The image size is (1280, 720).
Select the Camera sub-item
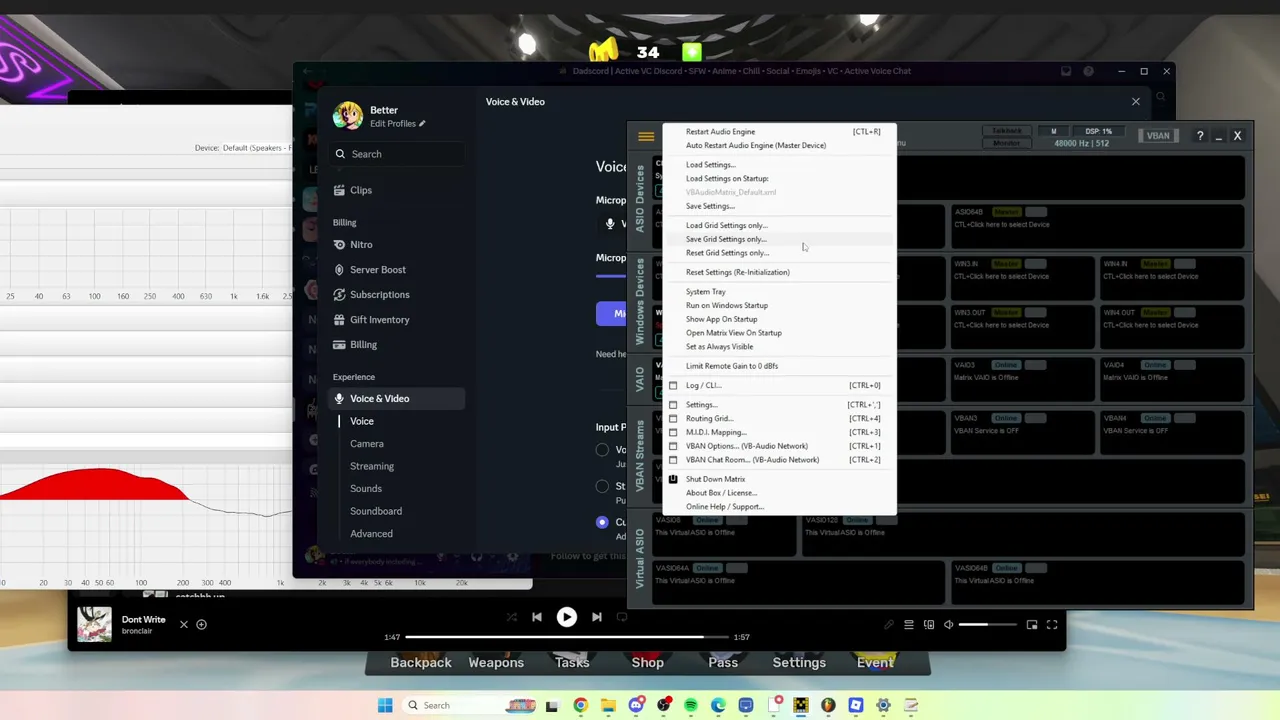367,444
